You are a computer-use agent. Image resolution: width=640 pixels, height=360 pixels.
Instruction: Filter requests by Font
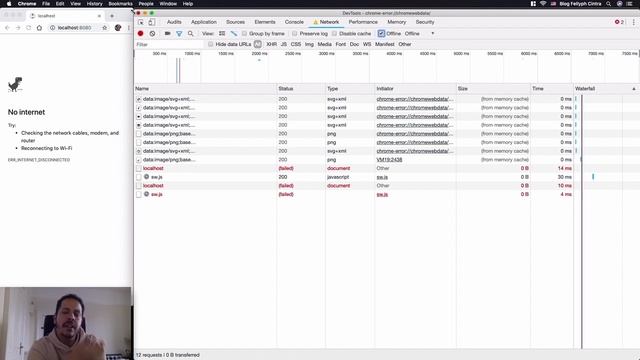tap(340, 44)
